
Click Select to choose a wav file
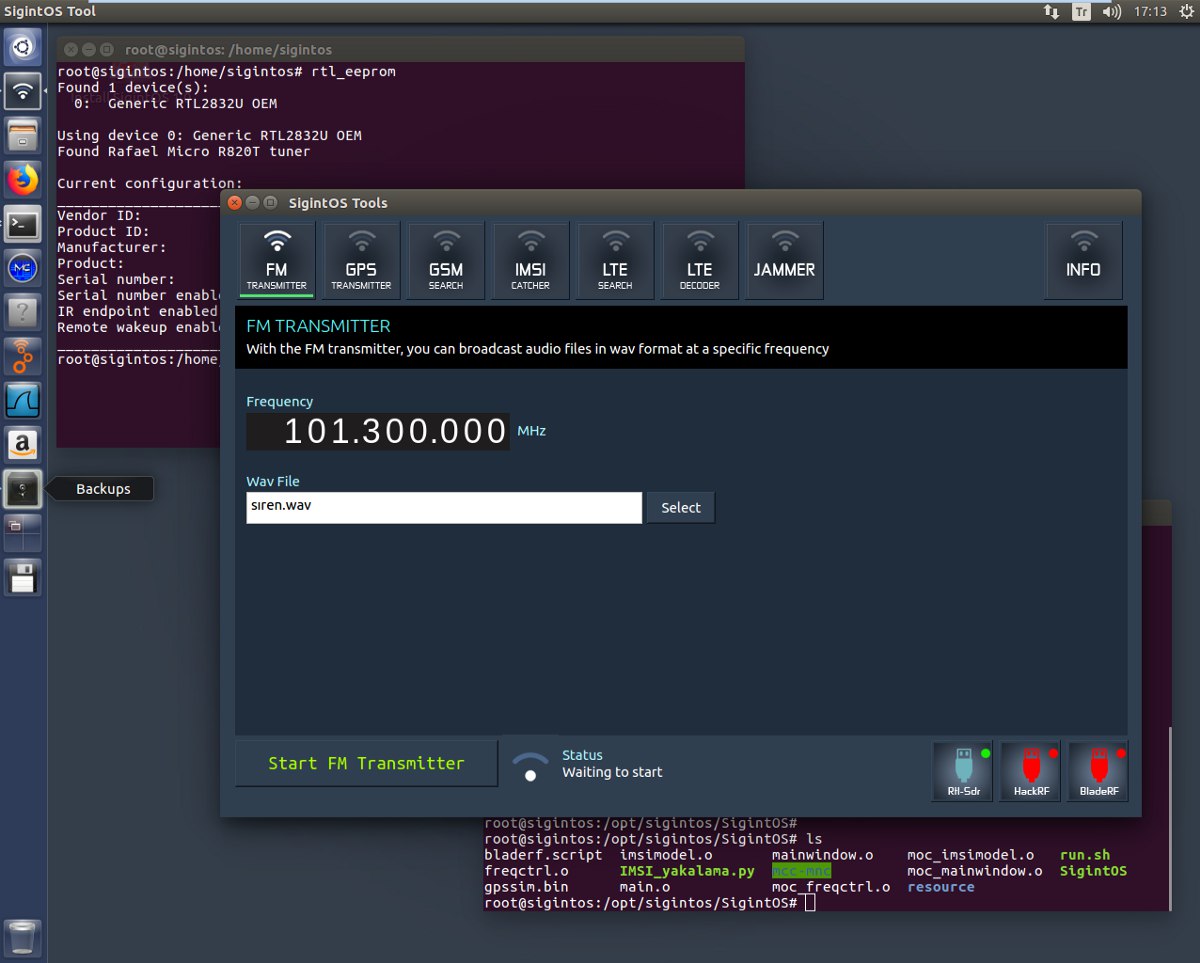(681, 507)
